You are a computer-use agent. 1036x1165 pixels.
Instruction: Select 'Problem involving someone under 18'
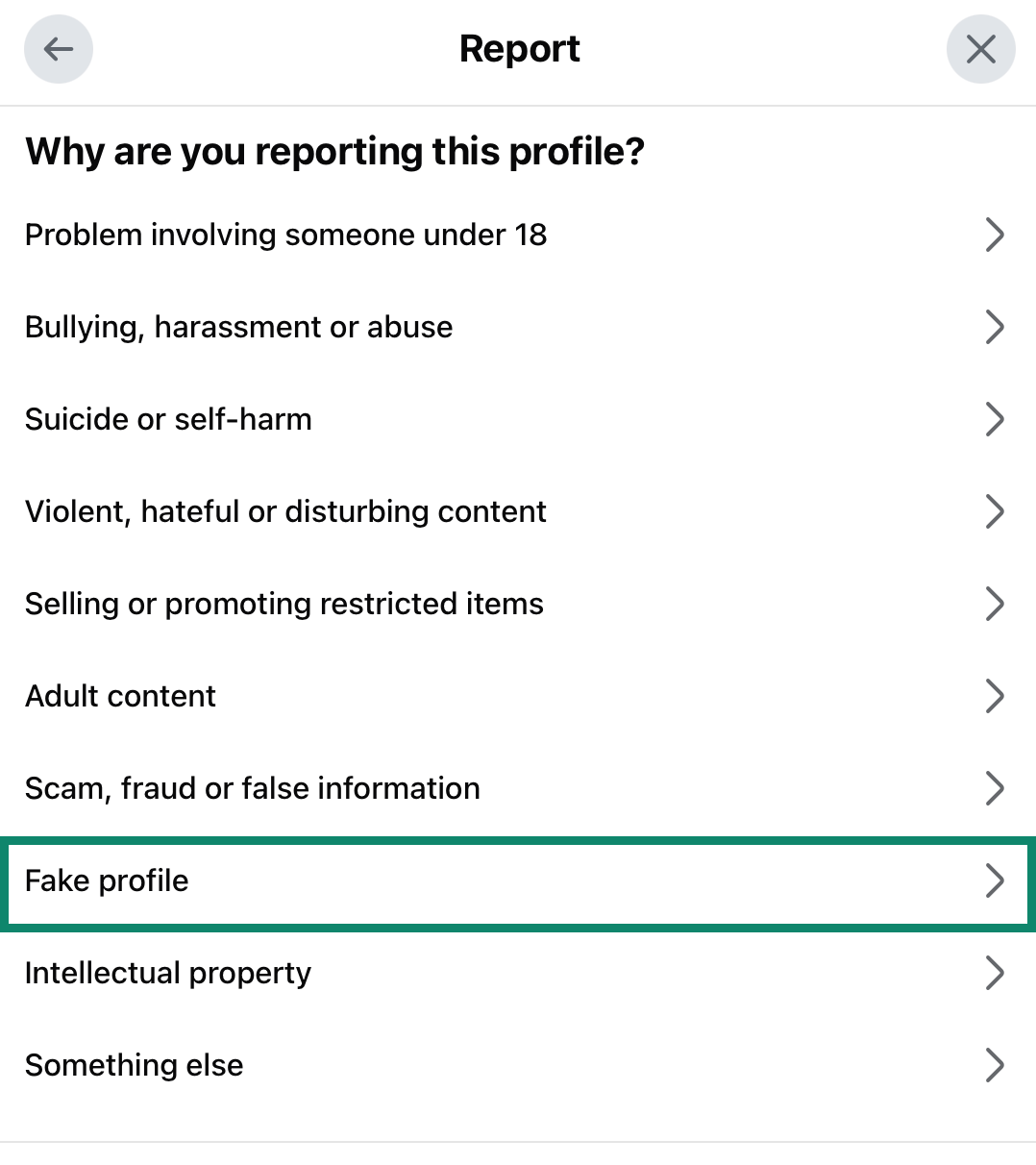285,235
